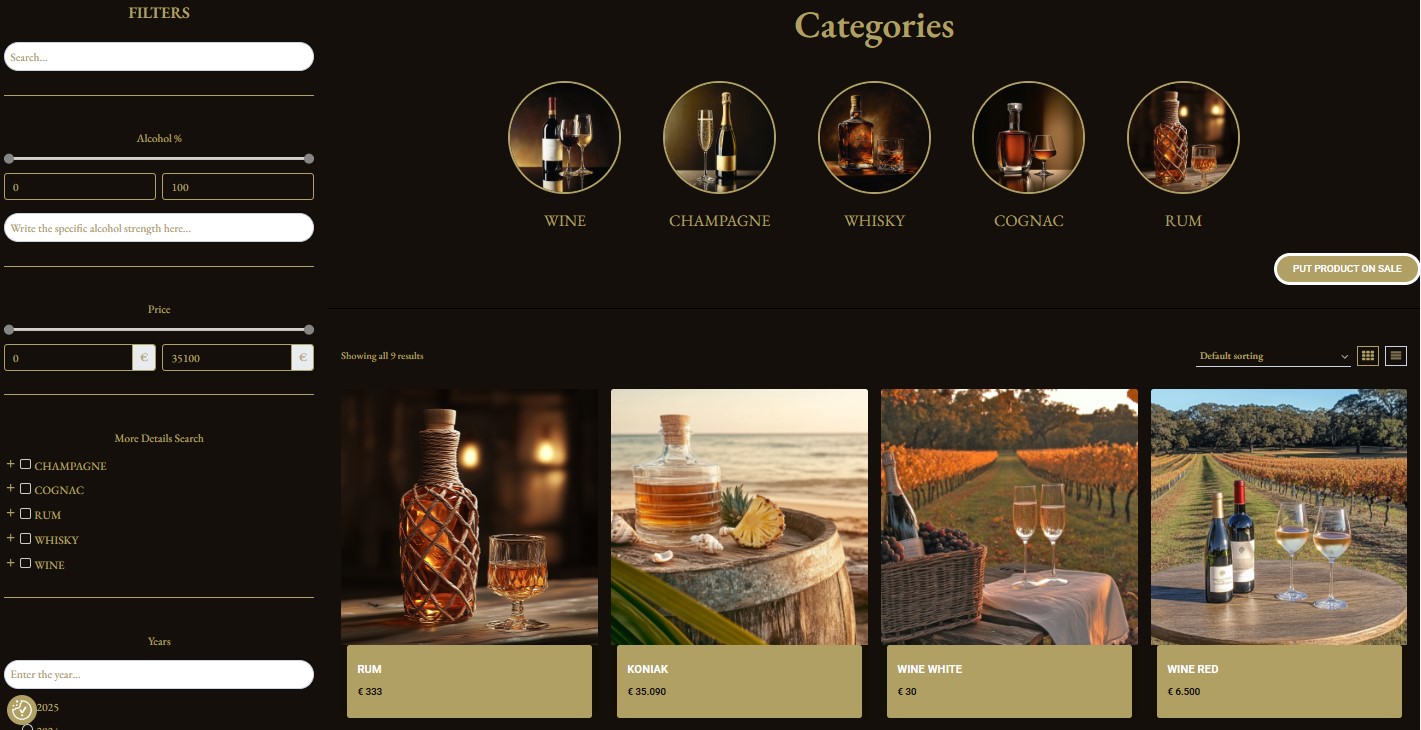Click the cookie consent badge icon
The height and width of the screenshot is (730, 1421).
click(22, 710)
